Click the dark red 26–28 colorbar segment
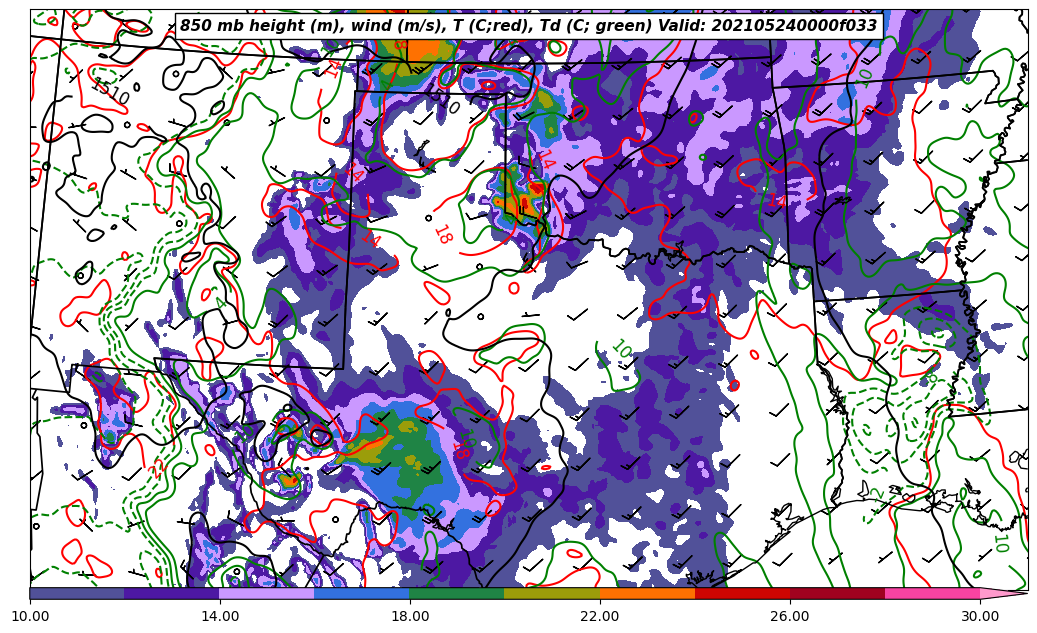1037x633 pixels. [x=837, y=593]
